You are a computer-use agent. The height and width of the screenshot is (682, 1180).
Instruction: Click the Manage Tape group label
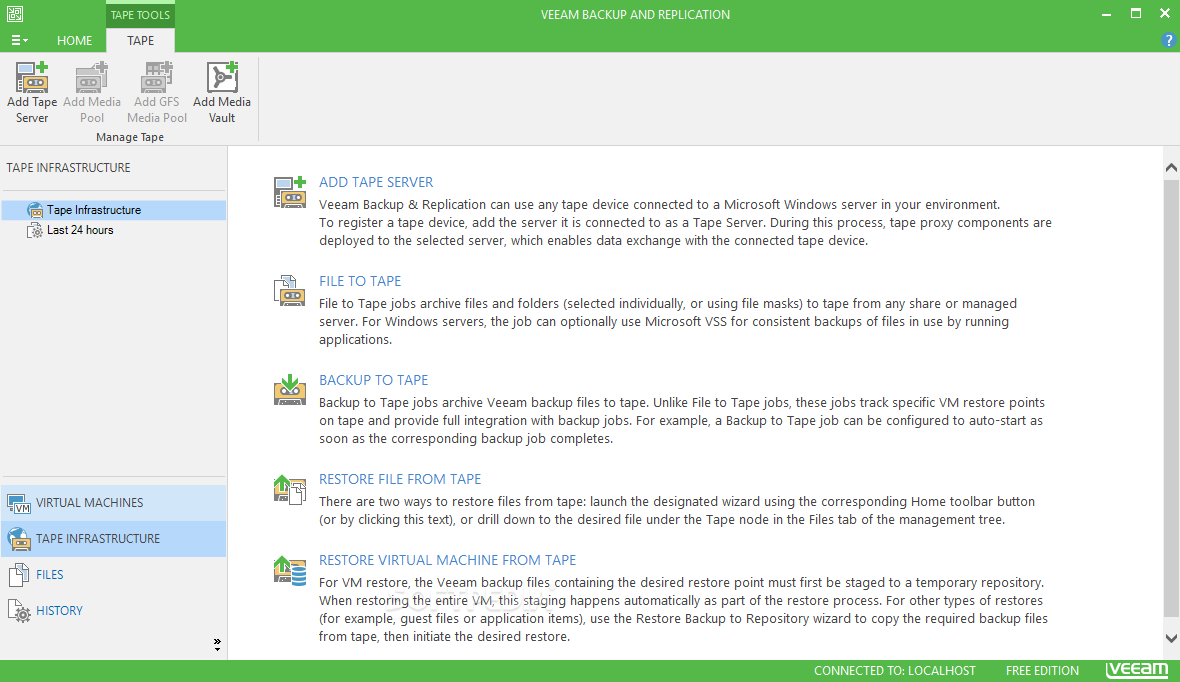tap(129, 137)
